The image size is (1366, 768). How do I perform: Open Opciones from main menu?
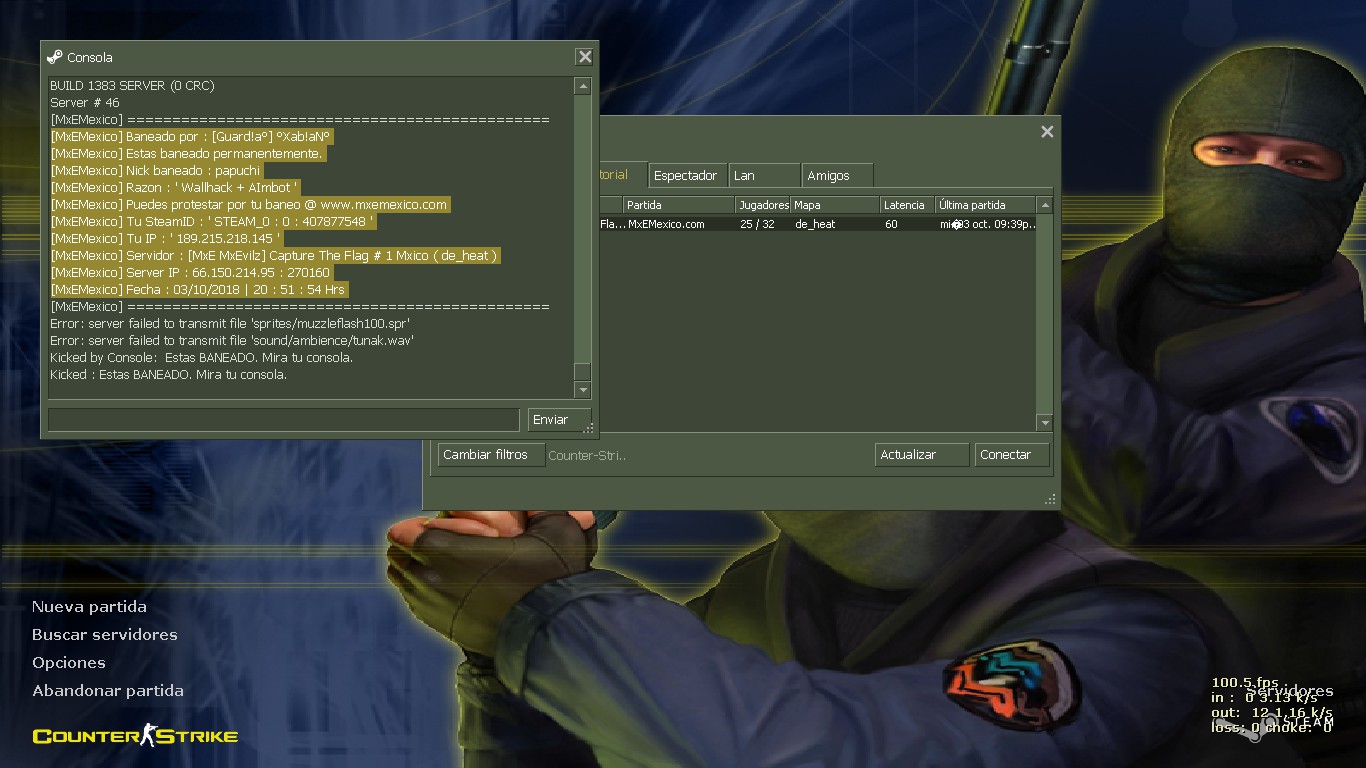point(68,663)
